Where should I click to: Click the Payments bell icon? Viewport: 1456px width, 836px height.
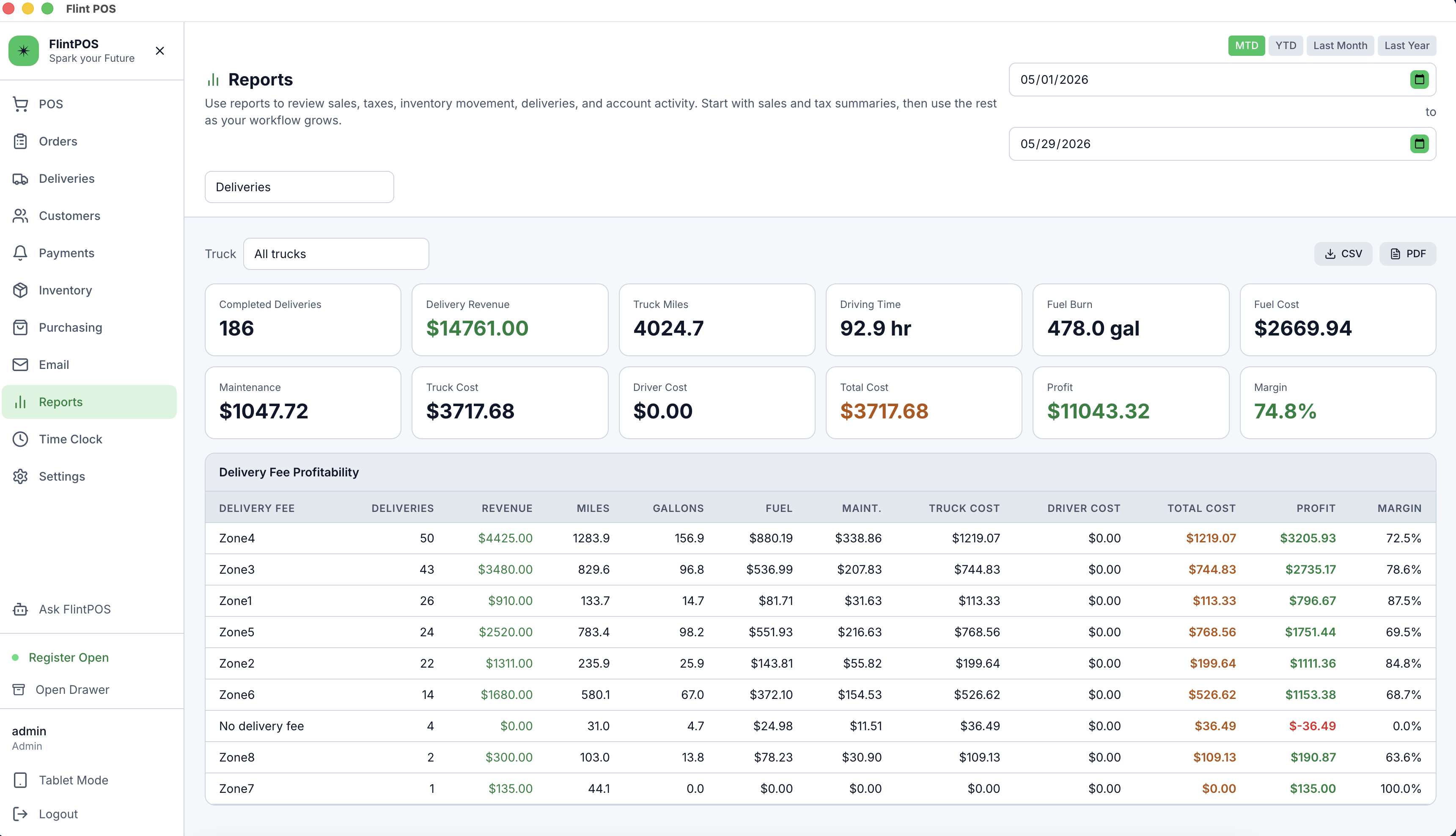[x=21, y=253]
